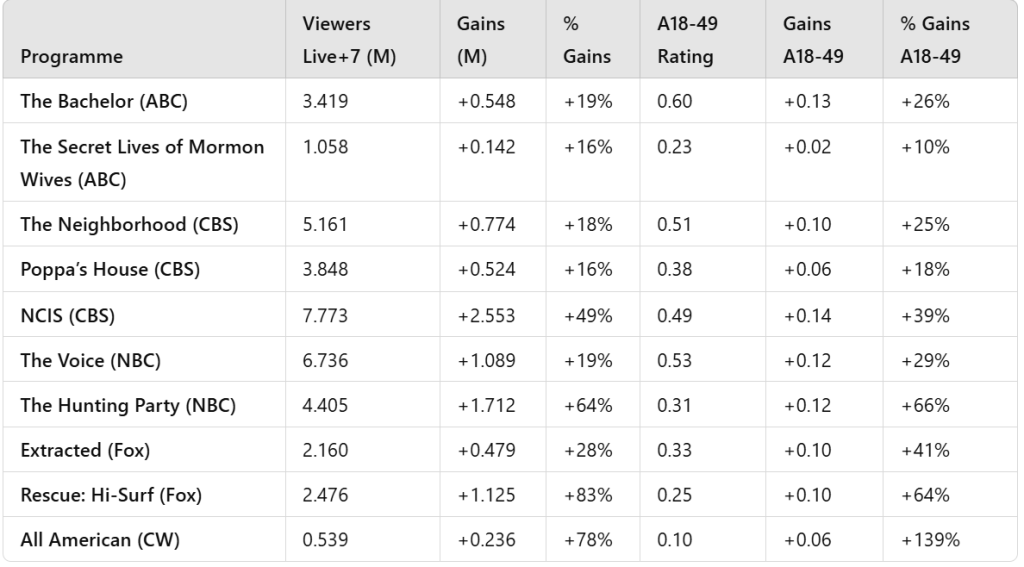This screenshot has width=1024, height=567.
Task: Click the NCIS (CBS) programme cell
Action: [67, 315]
